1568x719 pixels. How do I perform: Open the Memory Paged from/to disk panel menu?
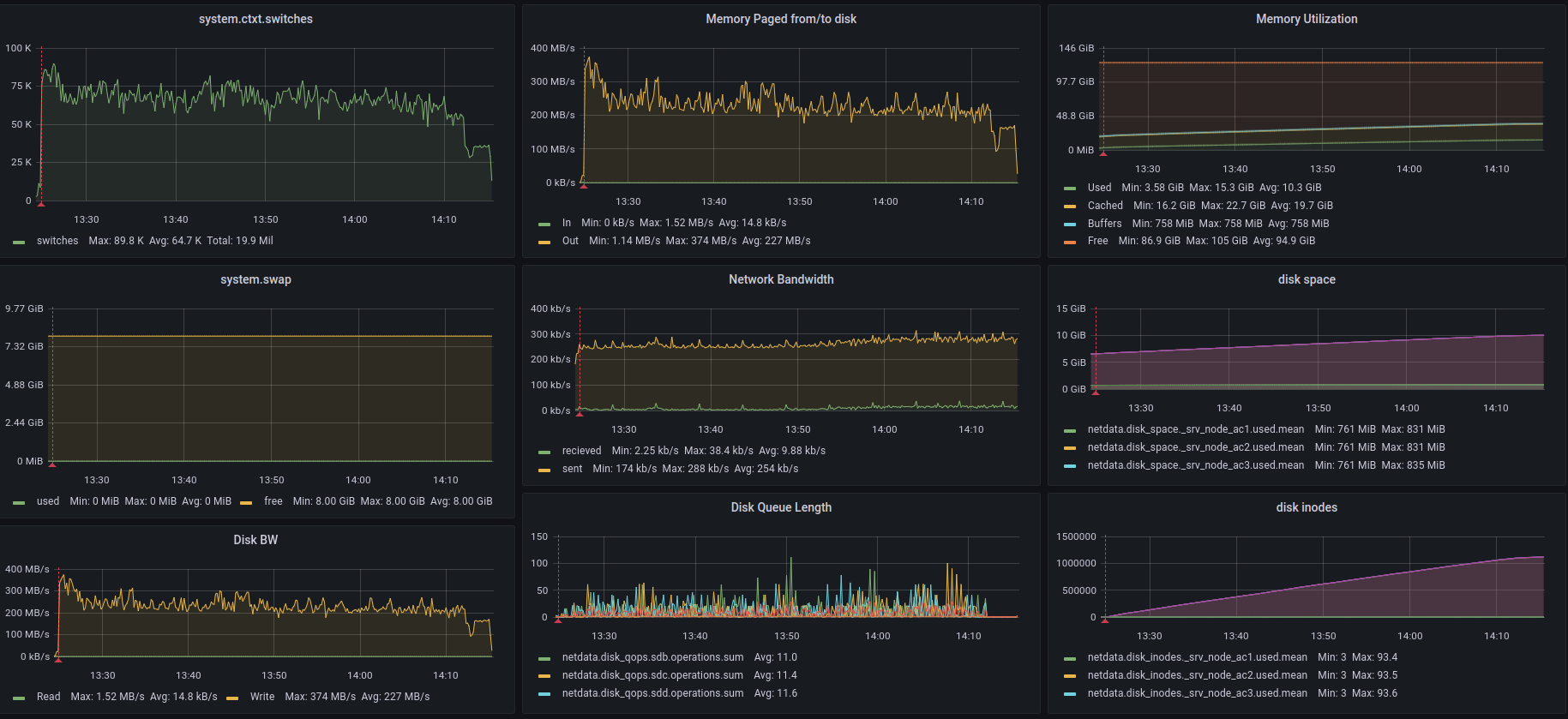(x=780, y=19)
